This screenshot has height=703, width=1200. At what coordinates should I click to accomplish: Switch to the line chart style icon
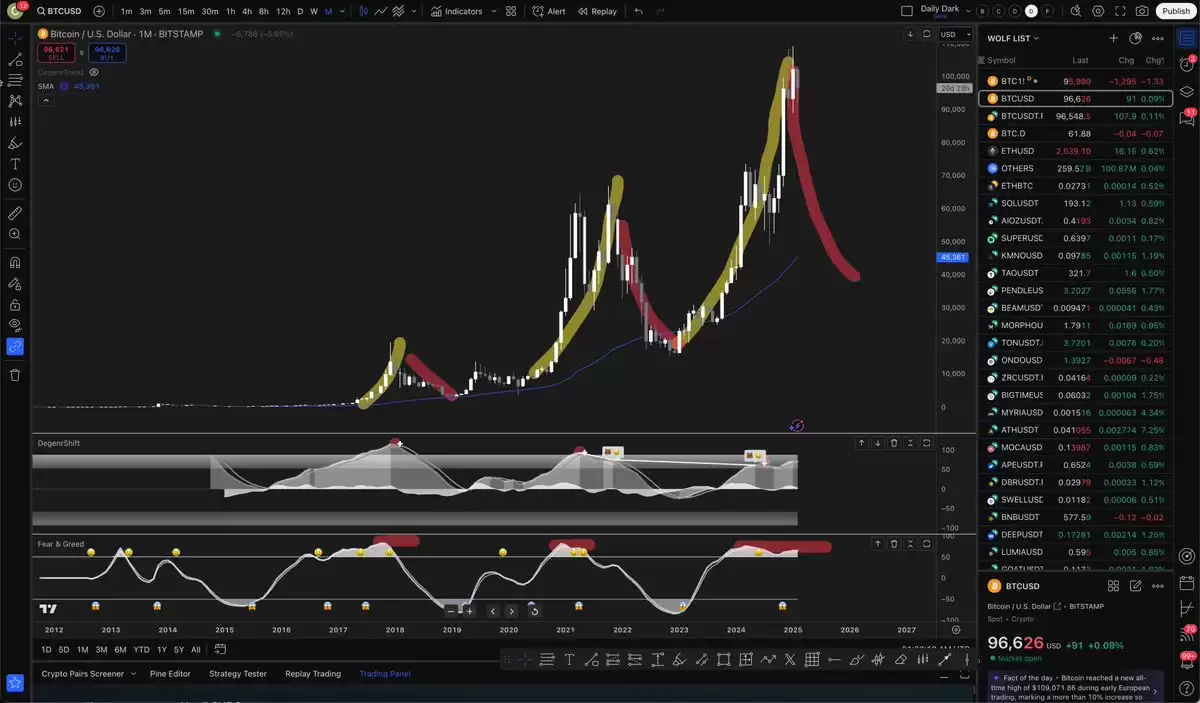[382, 11]
